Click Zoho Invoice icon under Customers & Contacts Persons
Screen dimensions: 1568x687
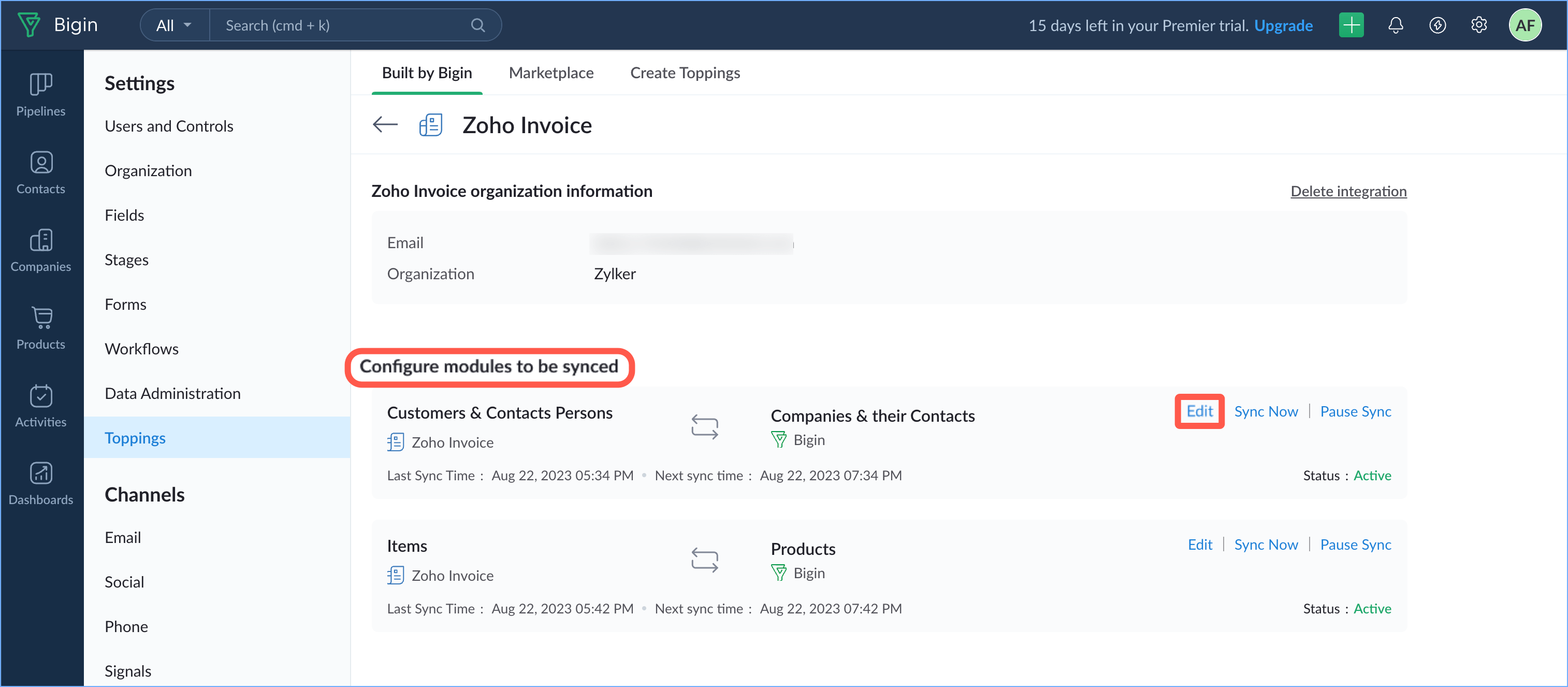click(395, 442)
